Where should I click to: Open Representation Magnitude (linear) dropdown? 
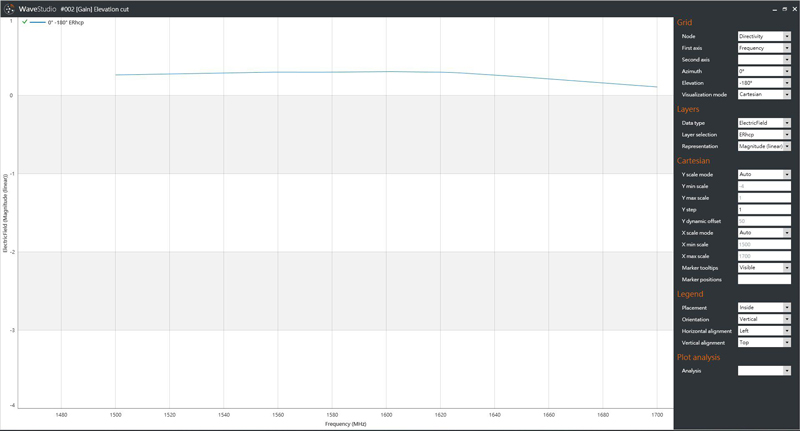point(764,146)
